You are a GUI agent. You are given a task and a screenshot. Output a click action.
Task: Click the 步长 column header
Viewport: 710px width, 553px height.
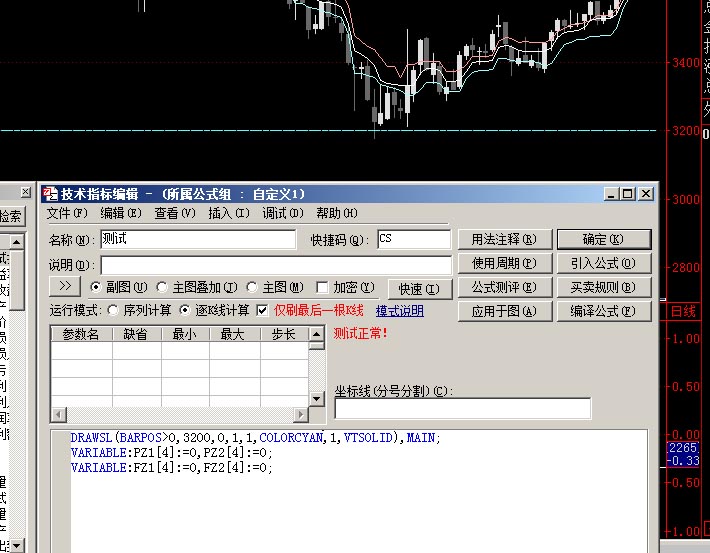(x=284, y=334)
